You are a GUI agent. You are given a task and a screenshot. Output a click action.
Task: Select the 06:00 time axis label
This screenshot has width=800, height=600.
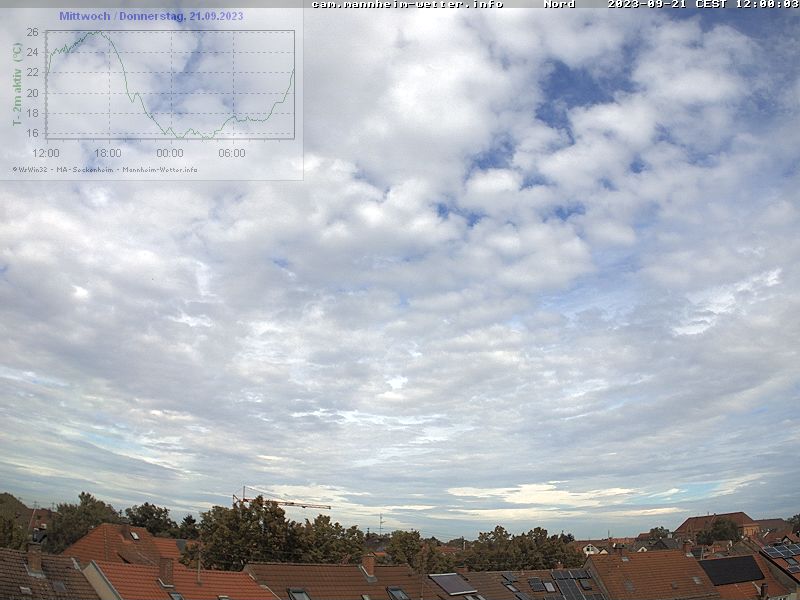click(x=232, y=153)
